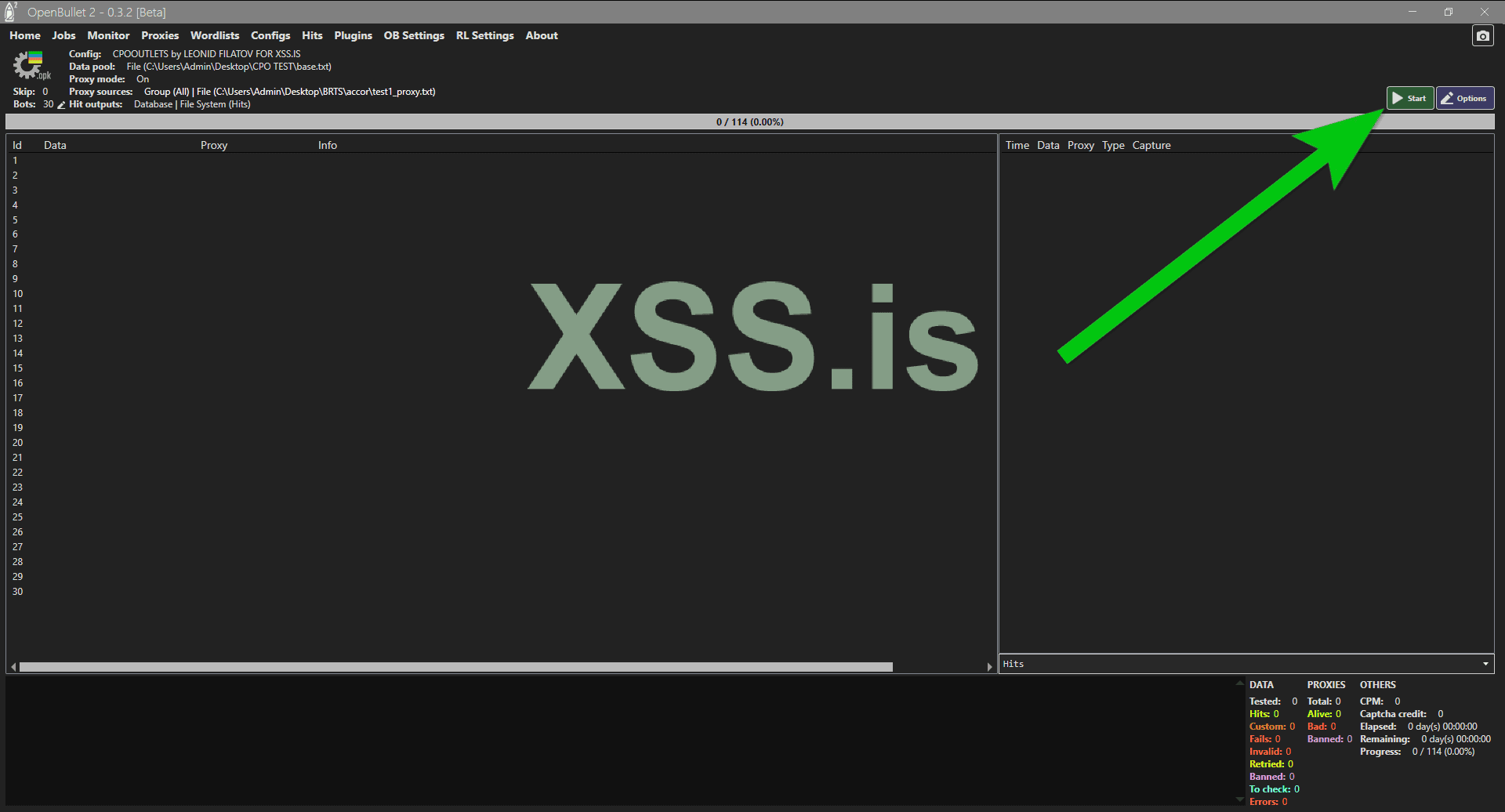Viewport: 1505px width, 812px height.
Task: Open OB Settings in the menu bar
Action: click(x=414, y=35)
